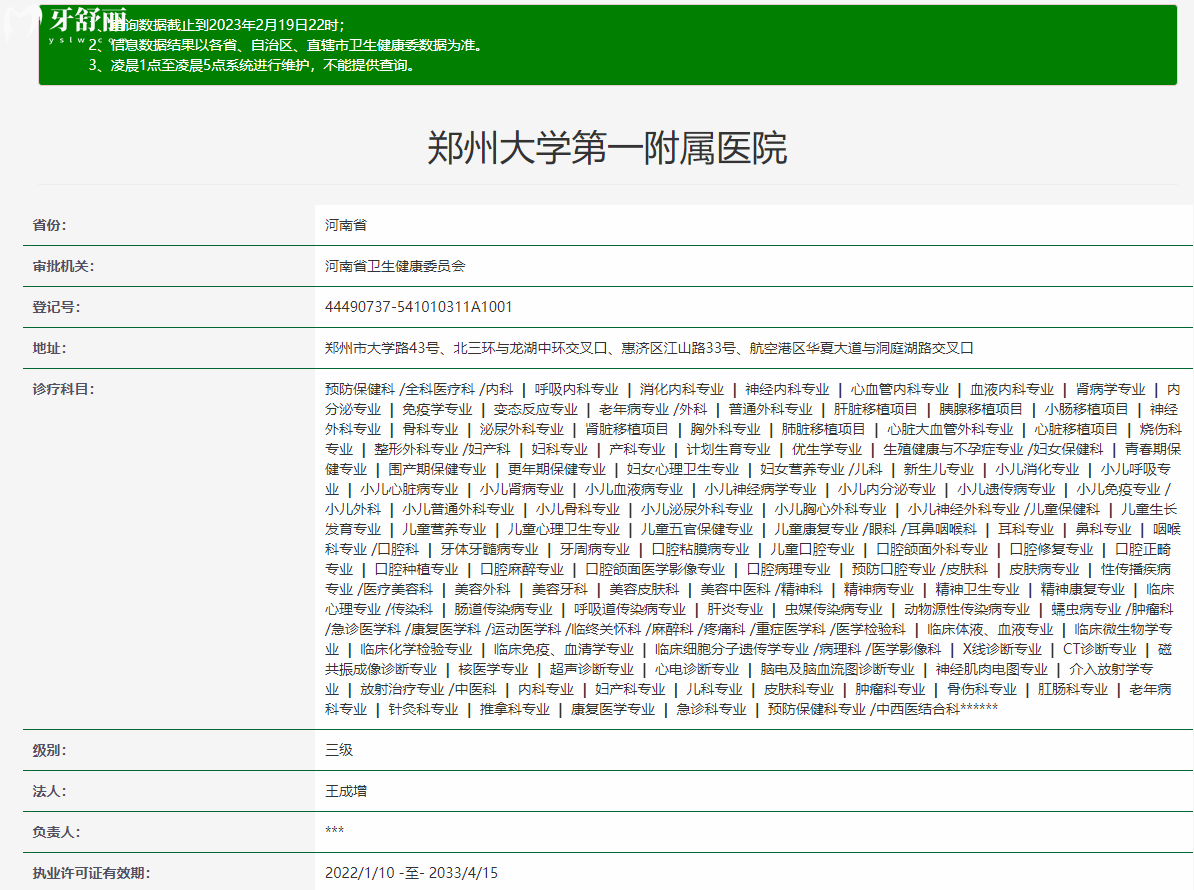Click 血液内科专业 in the department list
This screenshot has width=1194, height=890.
click(1012, 390)
